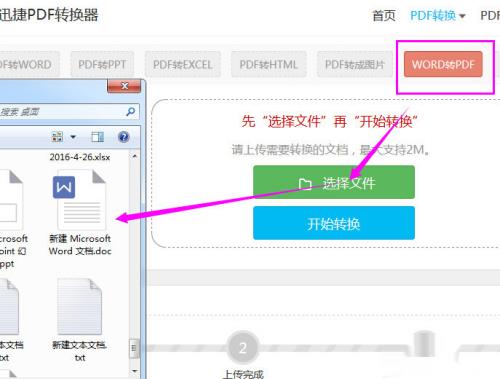Expand the PDF转换 dropdown menu
This screenshot has width=500, height=379.
[437, 15]
